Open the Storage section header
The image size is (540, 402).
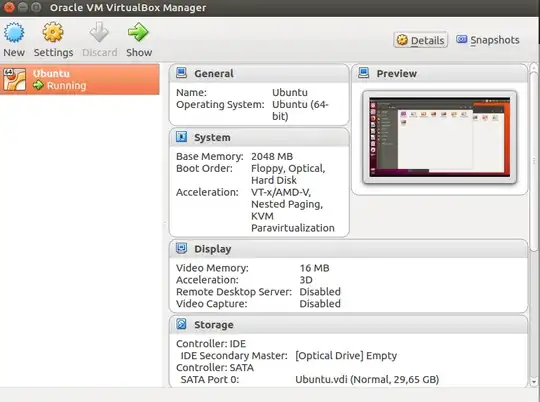tap(349, 324)
